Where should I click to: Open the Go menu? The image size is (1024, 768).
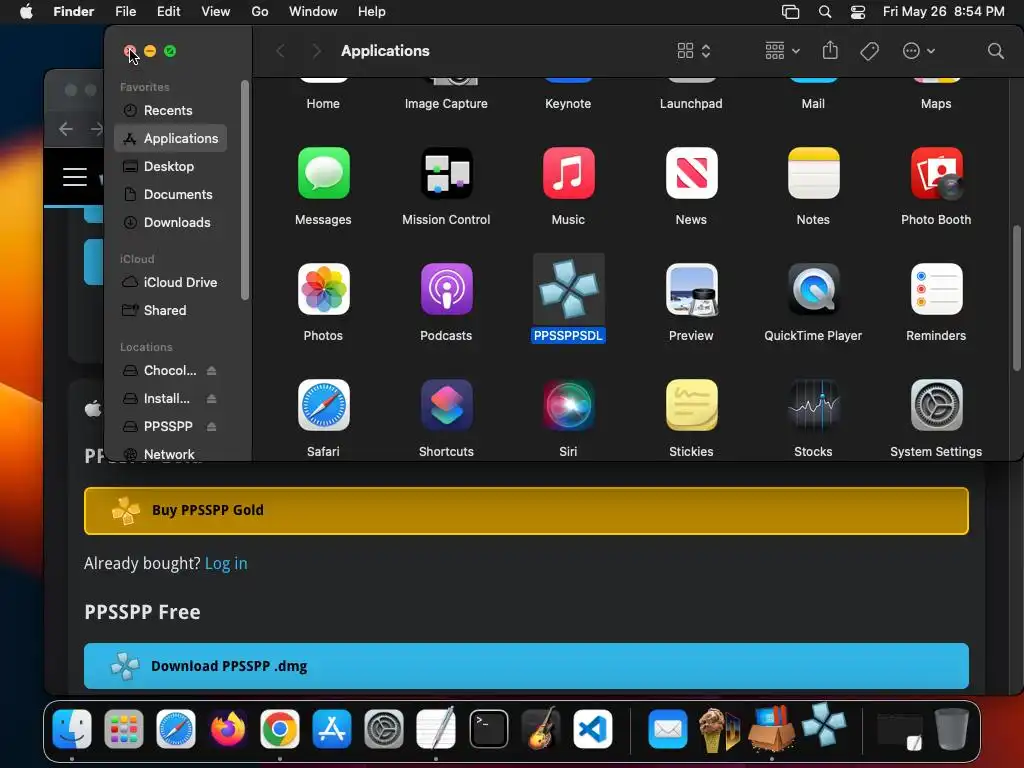tap(260, 12)
